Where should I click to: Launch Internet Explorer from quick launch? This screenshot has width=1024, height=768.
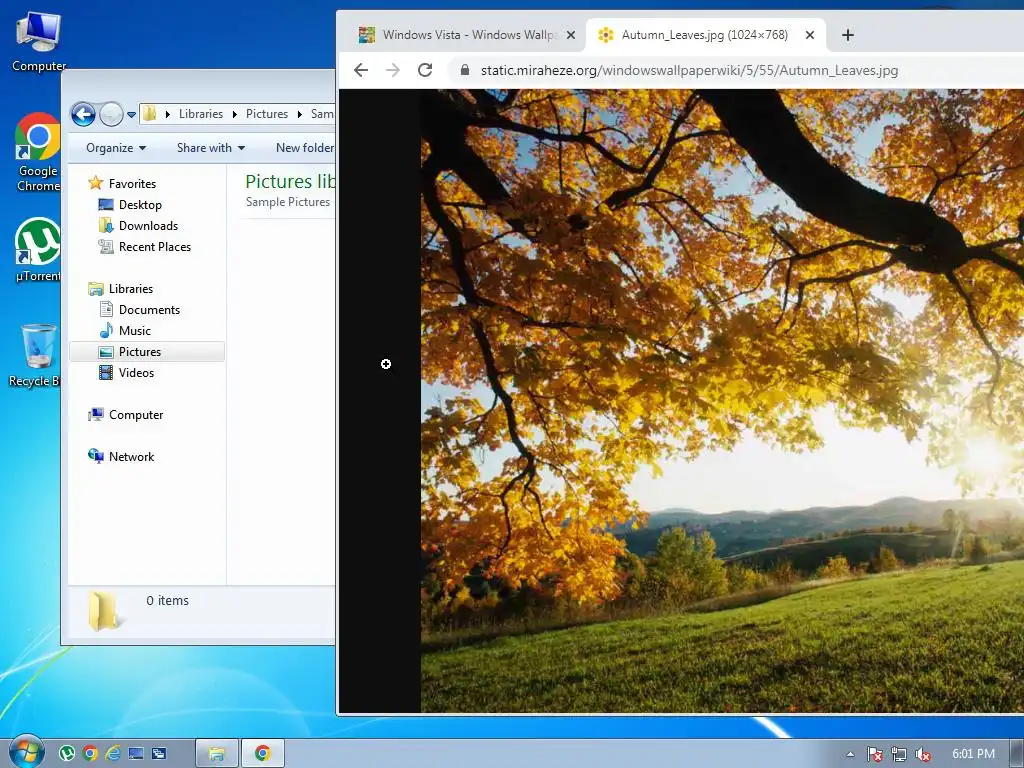tap(113, 754)
